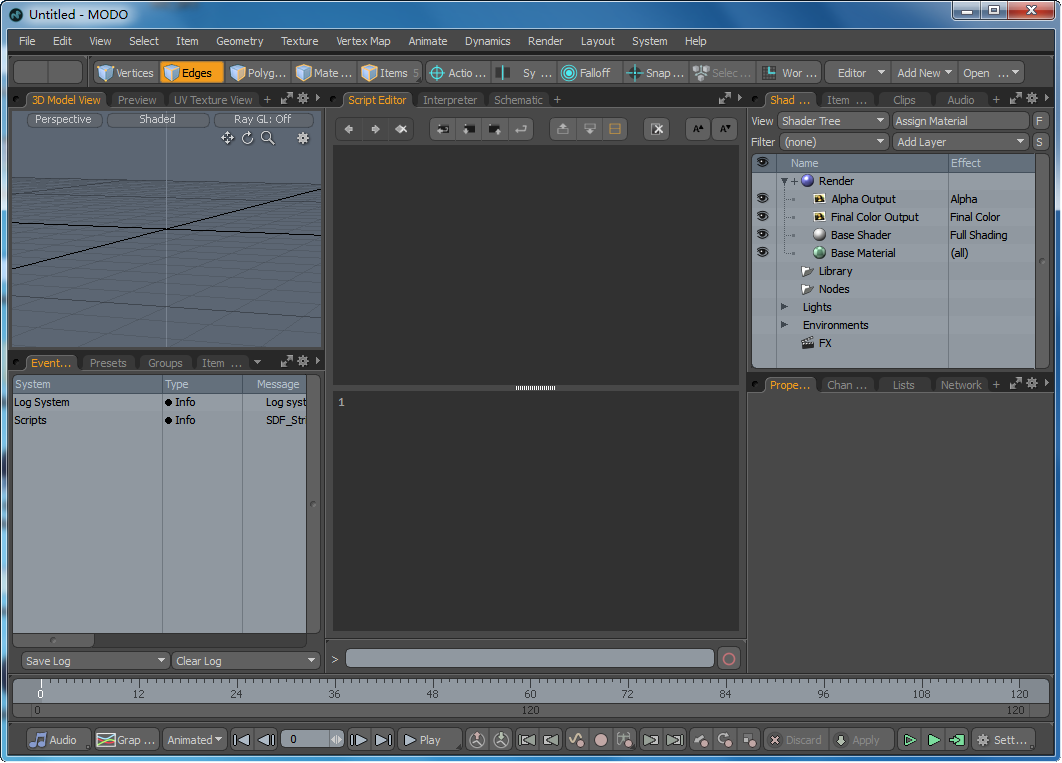Click the clear script X icon

(x=656, y=129)
